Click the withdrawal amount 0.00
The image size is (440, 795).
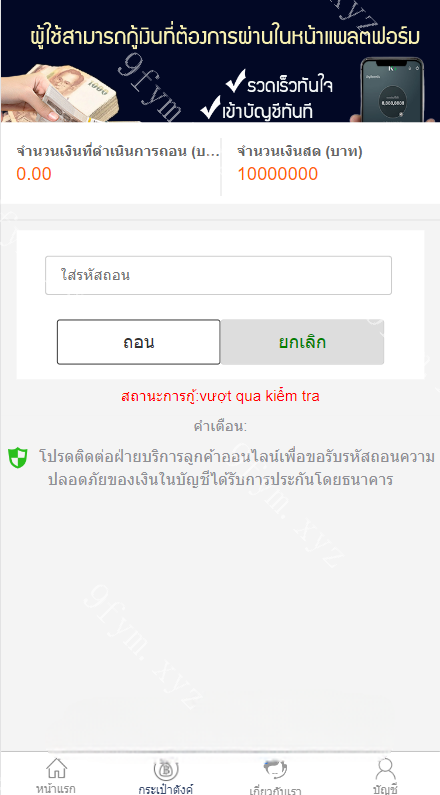click(x=34, y=174)
